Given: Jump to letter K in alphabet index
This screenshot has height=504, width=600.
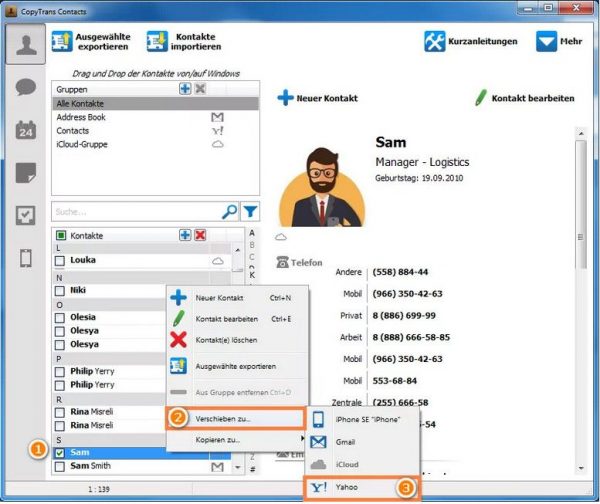Looking at the screenshot, I should (252, 275).
